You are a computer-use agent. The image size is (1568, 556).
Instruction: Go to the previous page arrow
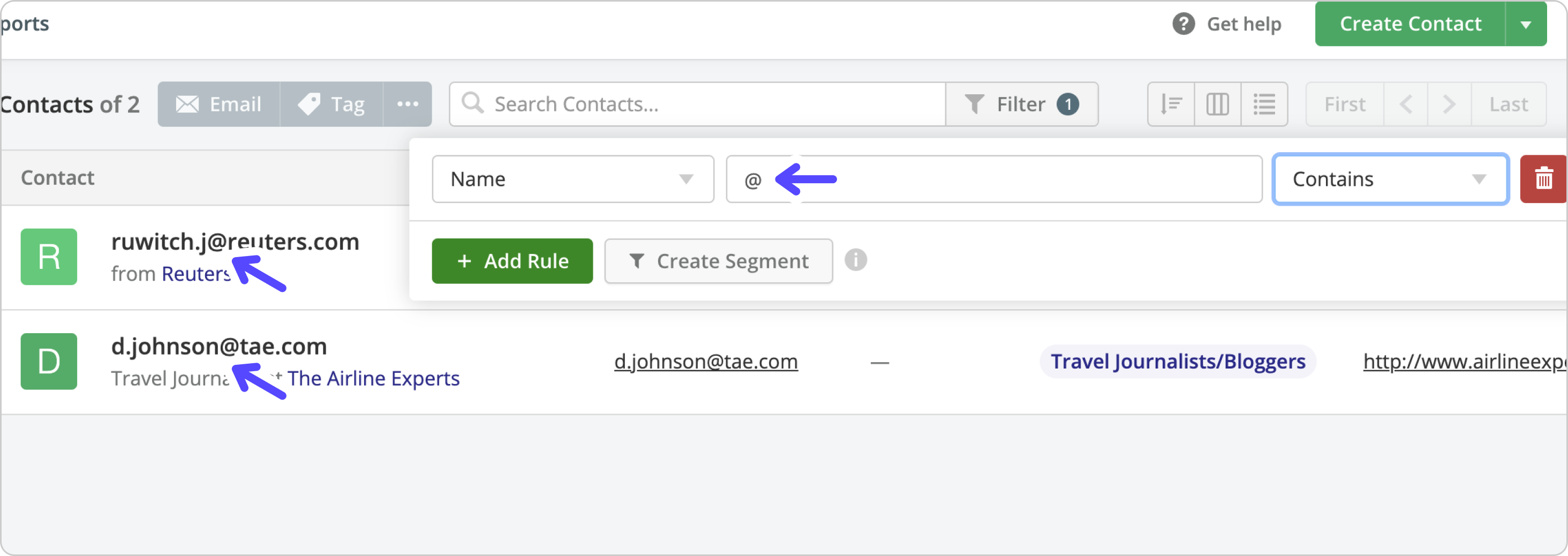[x=1406, y=104]
